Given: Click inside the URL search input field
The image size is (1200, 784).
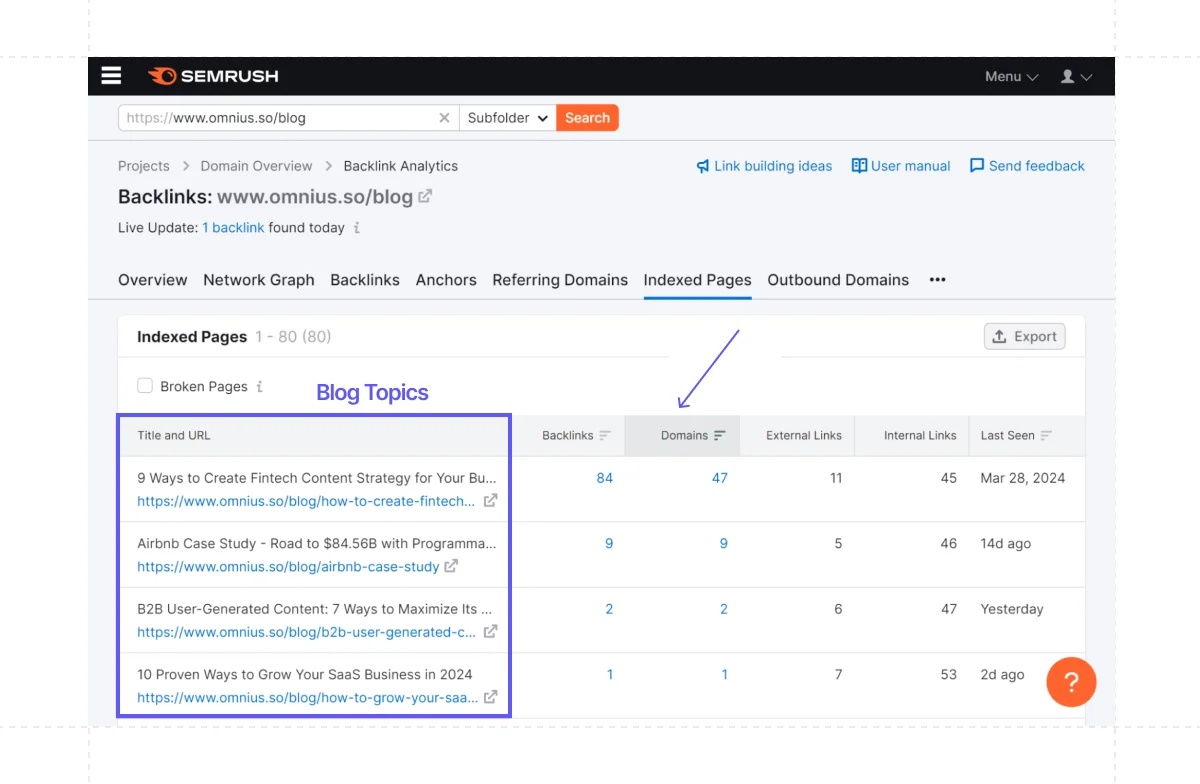Looking at the screenshot, I should (280, 117).
